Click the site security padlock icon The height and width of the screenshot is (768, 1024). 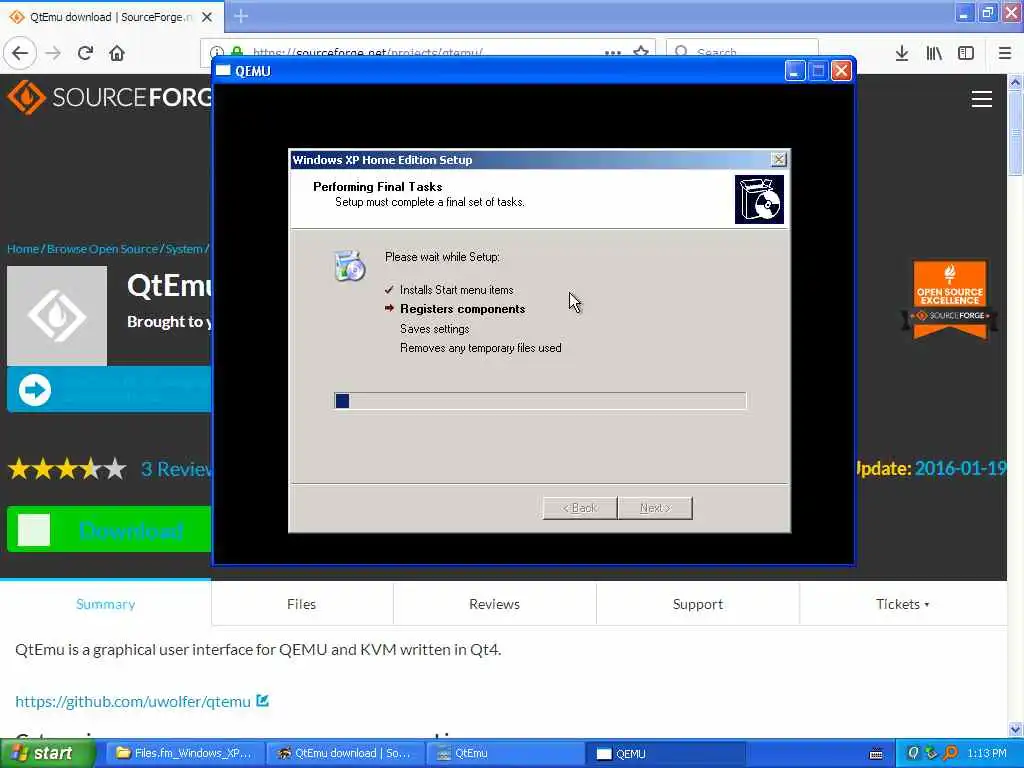(237, 52)
